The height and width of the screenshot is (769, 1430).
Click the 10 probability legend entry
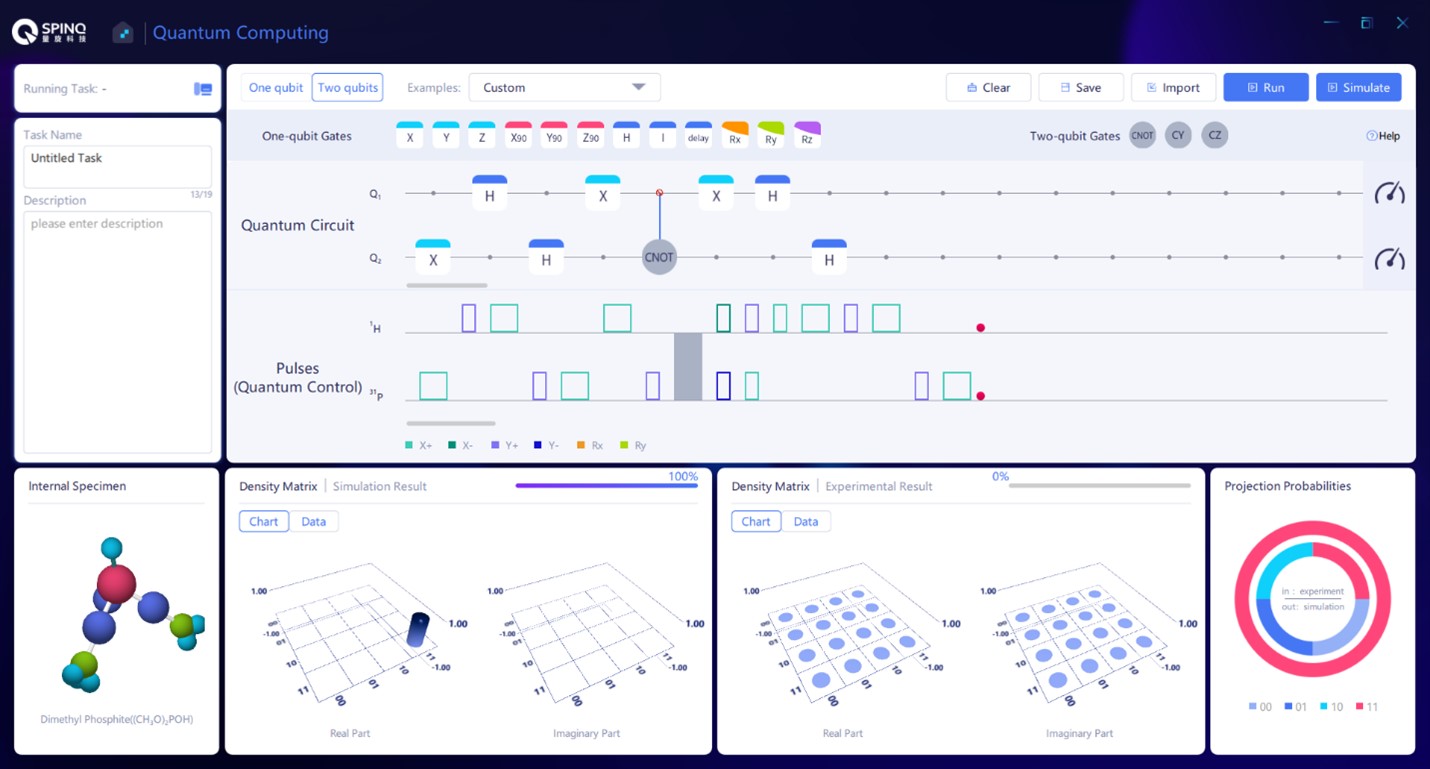(1331, 707)
